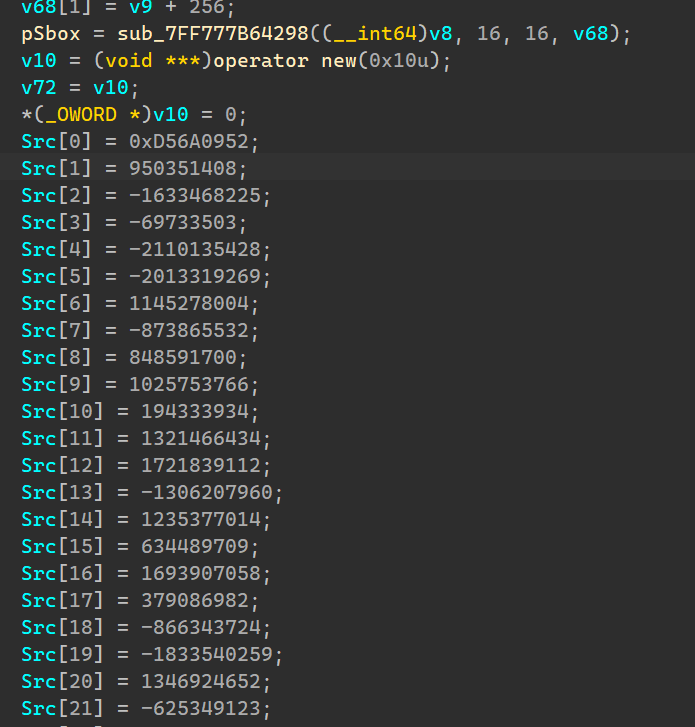Viewport: 695px width, 727px height.
Task: Select the v8 argument in the sub call
Action: pyautogui.click(x=441, y=34)
